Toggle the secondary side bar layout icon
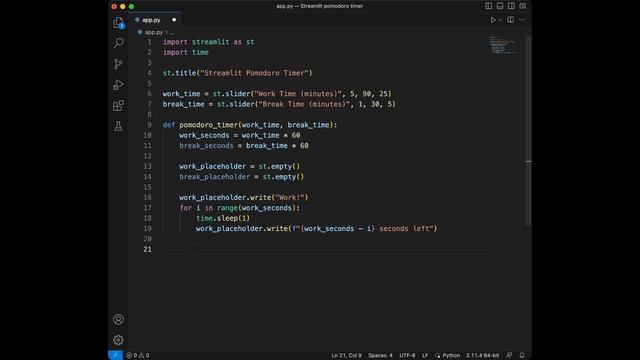640x360 pixels. tap(511, 6)
